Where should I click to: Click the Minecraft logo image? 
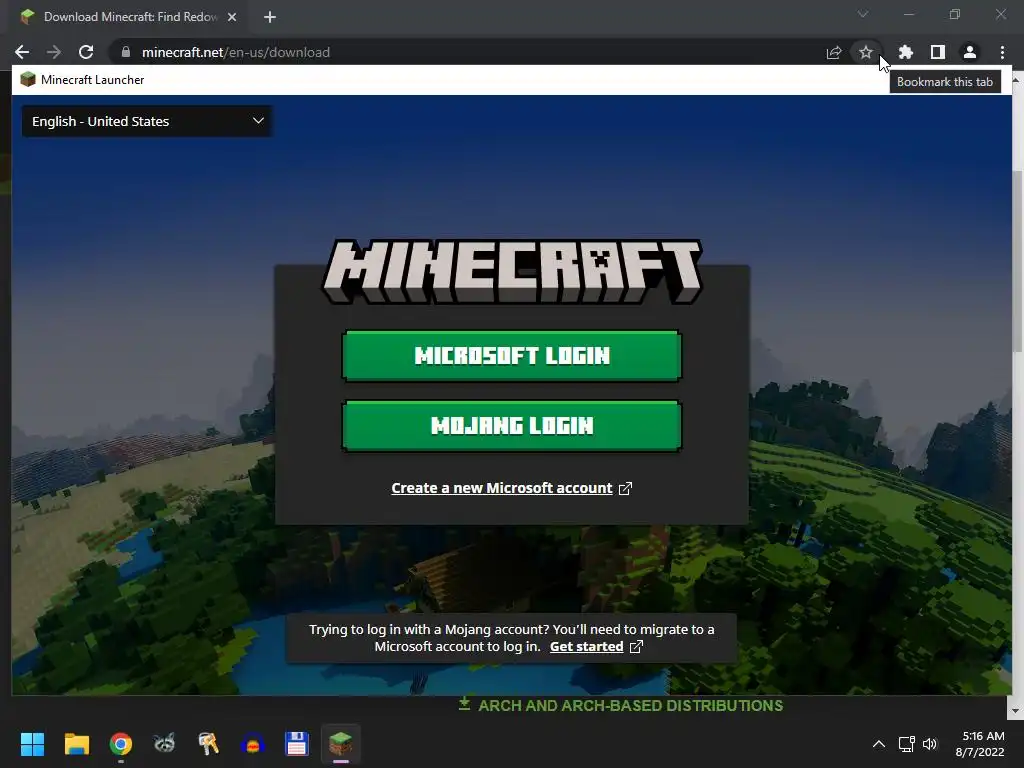click(512, 271)
